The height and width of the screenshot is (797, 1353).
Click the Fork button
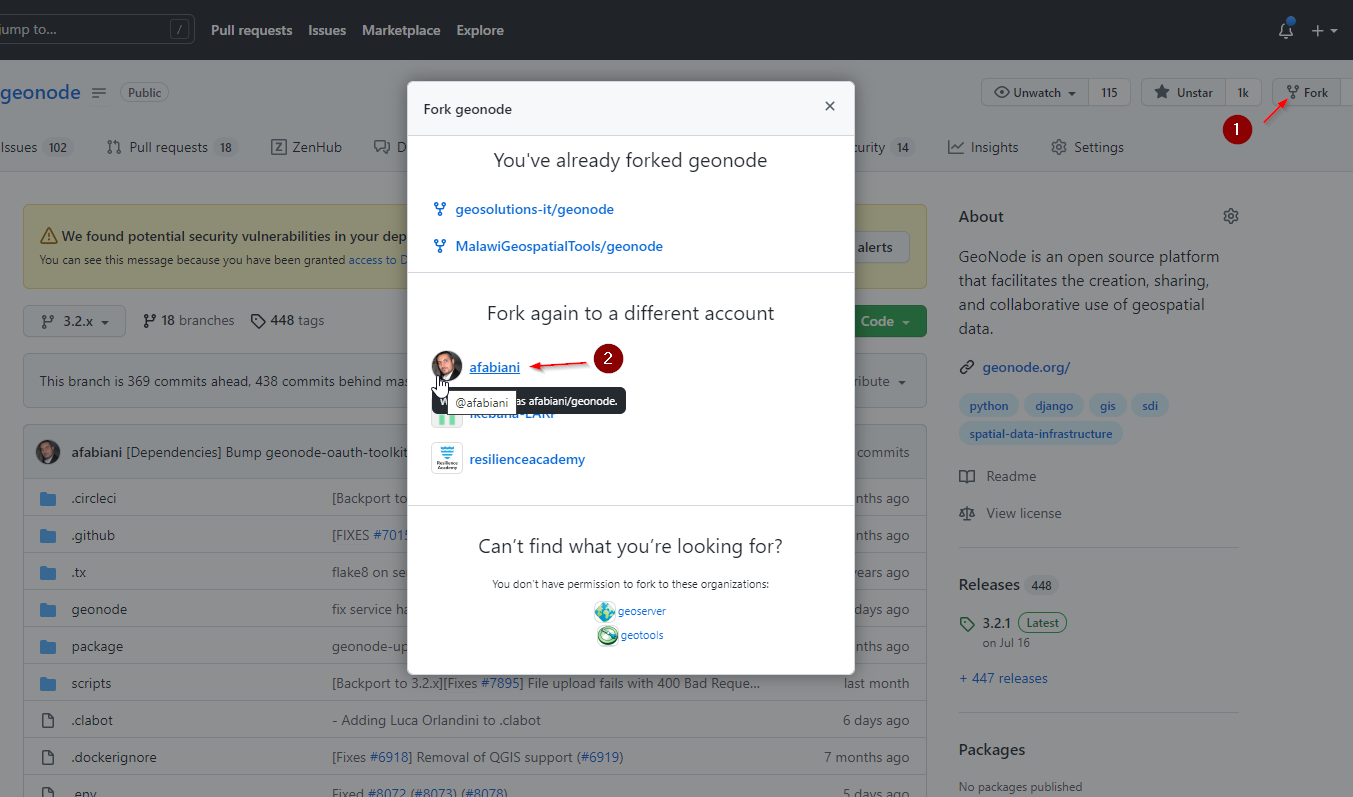tap(1307, 92)
